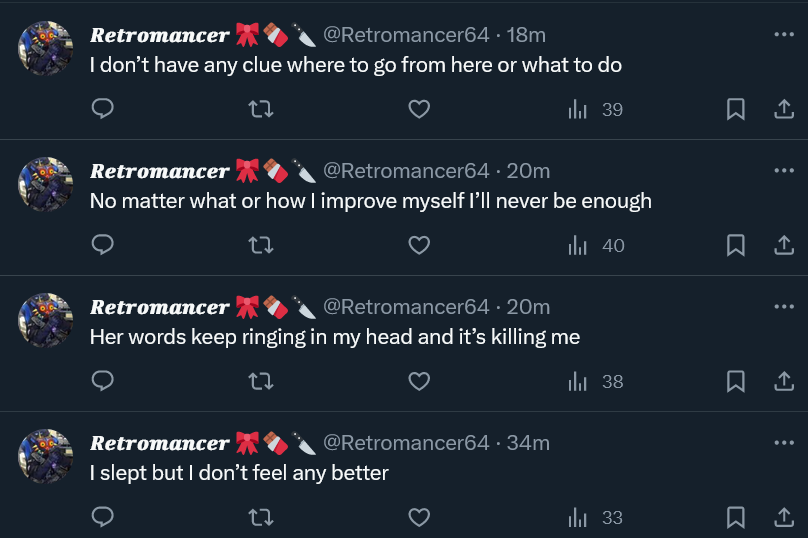808x538 pixels.
Task: Repost the "I'll never be enough" tweet
Action: click(x=260, y=245)
